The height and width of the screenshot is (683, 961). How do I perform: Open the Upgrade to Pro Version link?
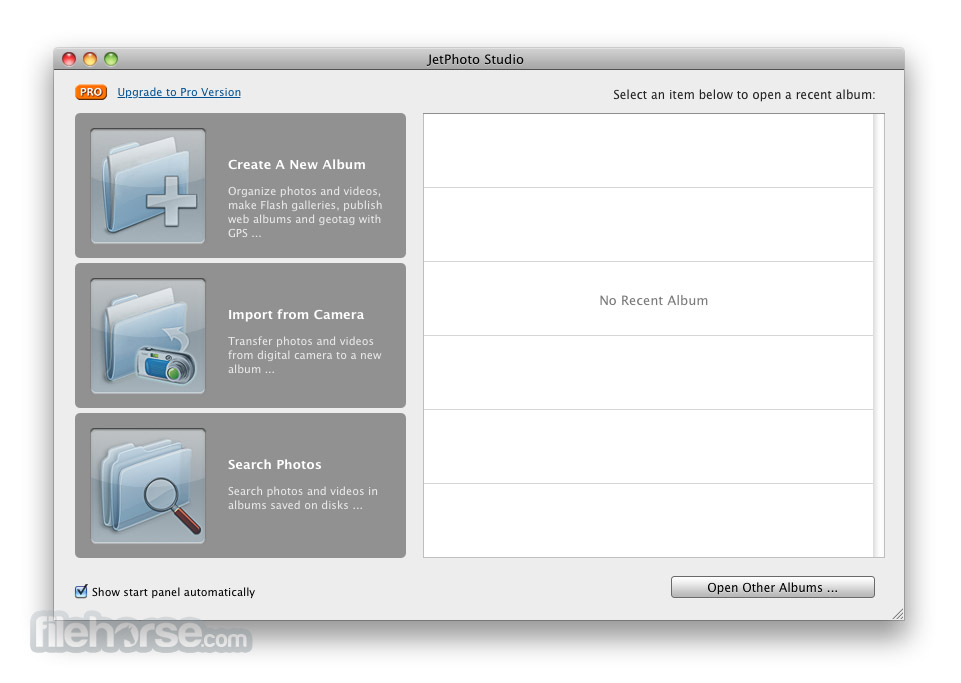coord(179,92)
